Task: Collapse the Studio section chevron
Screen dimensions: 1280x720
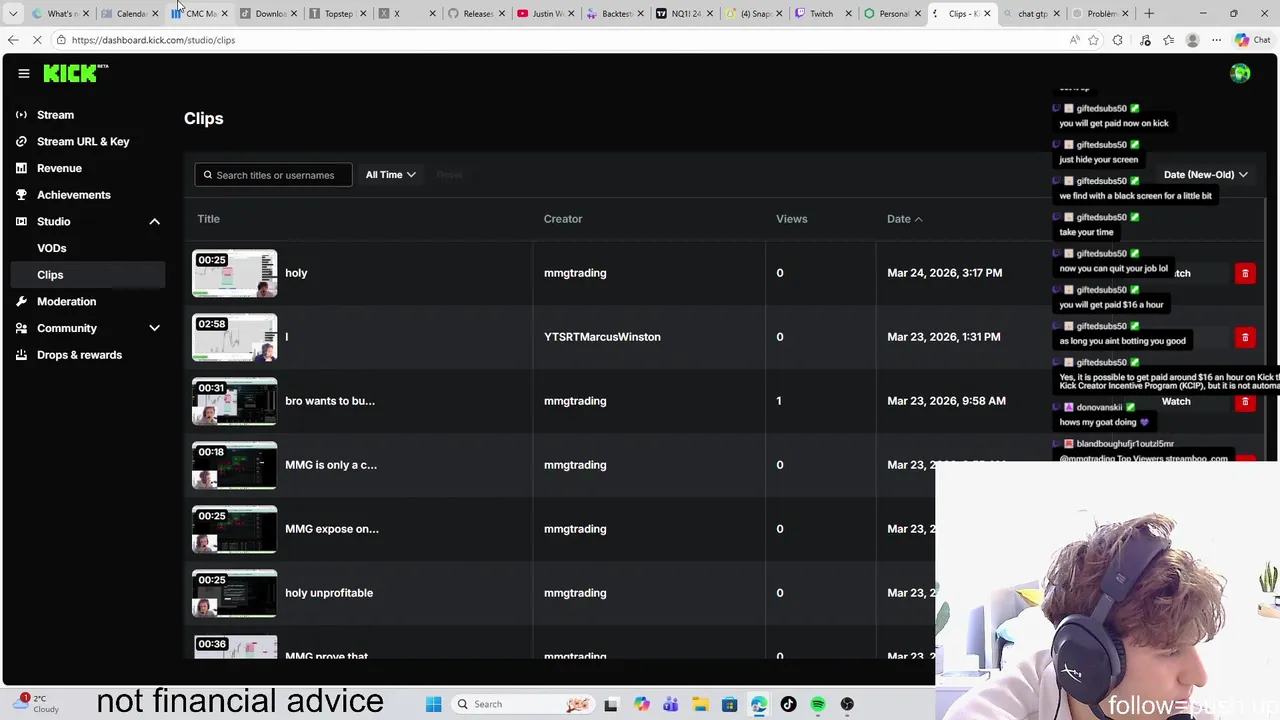Action: pos(154,221)
